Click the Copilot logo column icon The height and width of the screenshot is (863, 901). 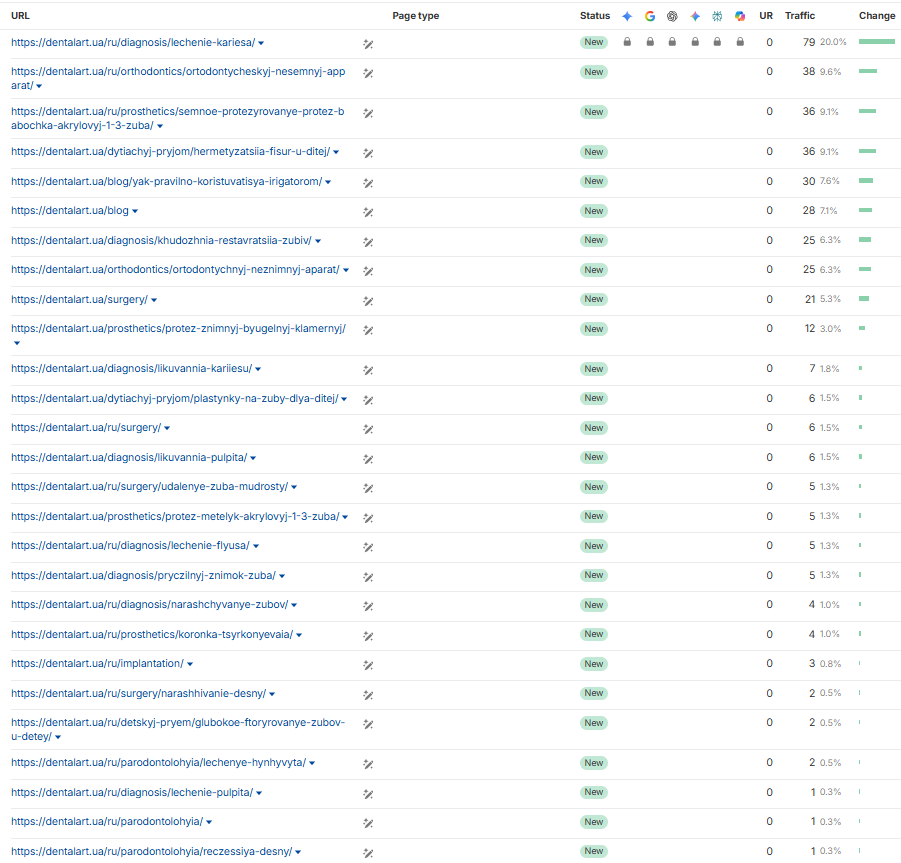tap(740, 16)
